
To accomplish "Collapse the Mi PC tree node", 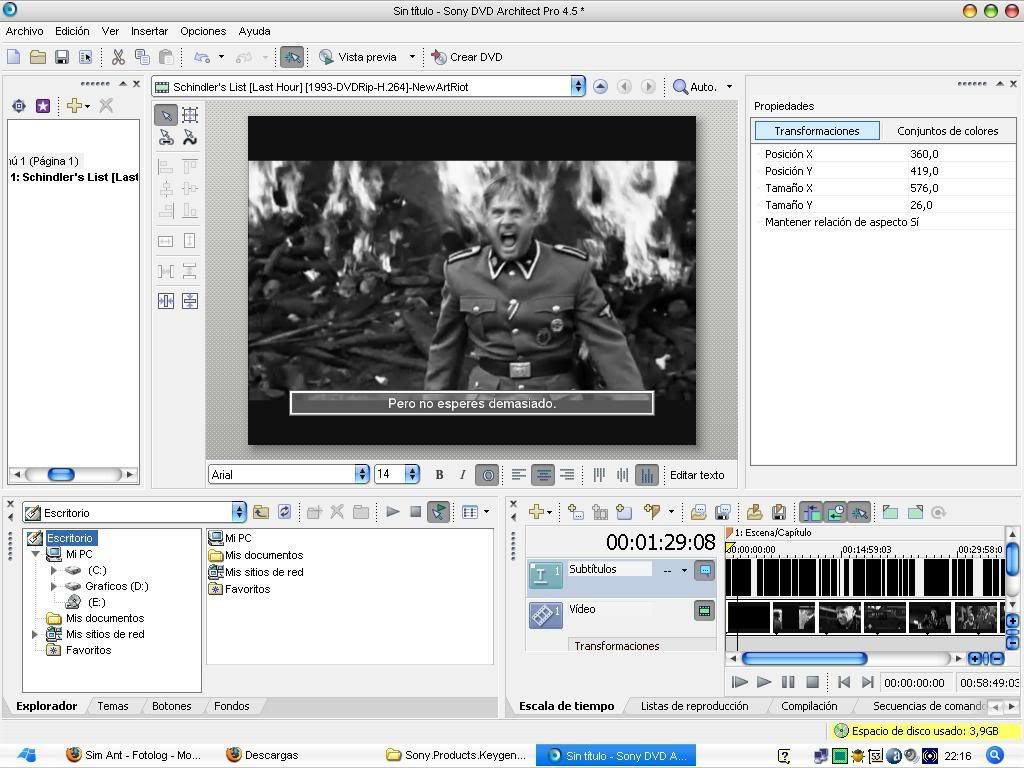I will 36,554.
